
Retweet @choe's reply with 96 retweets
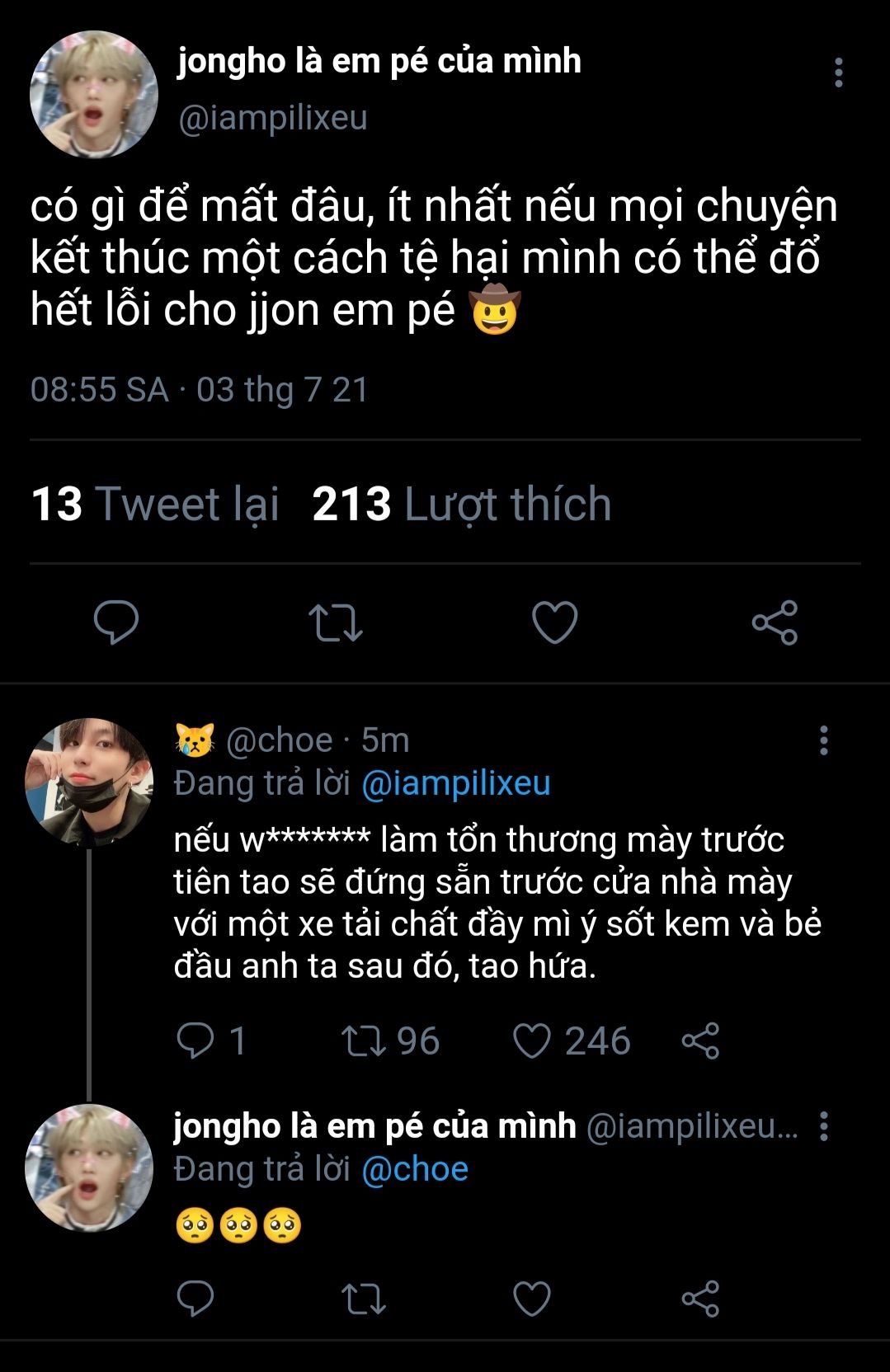364,1041
